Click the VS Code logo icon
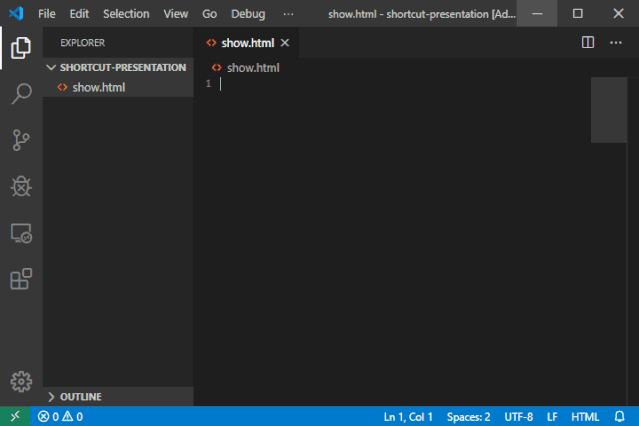 (16, 13)
